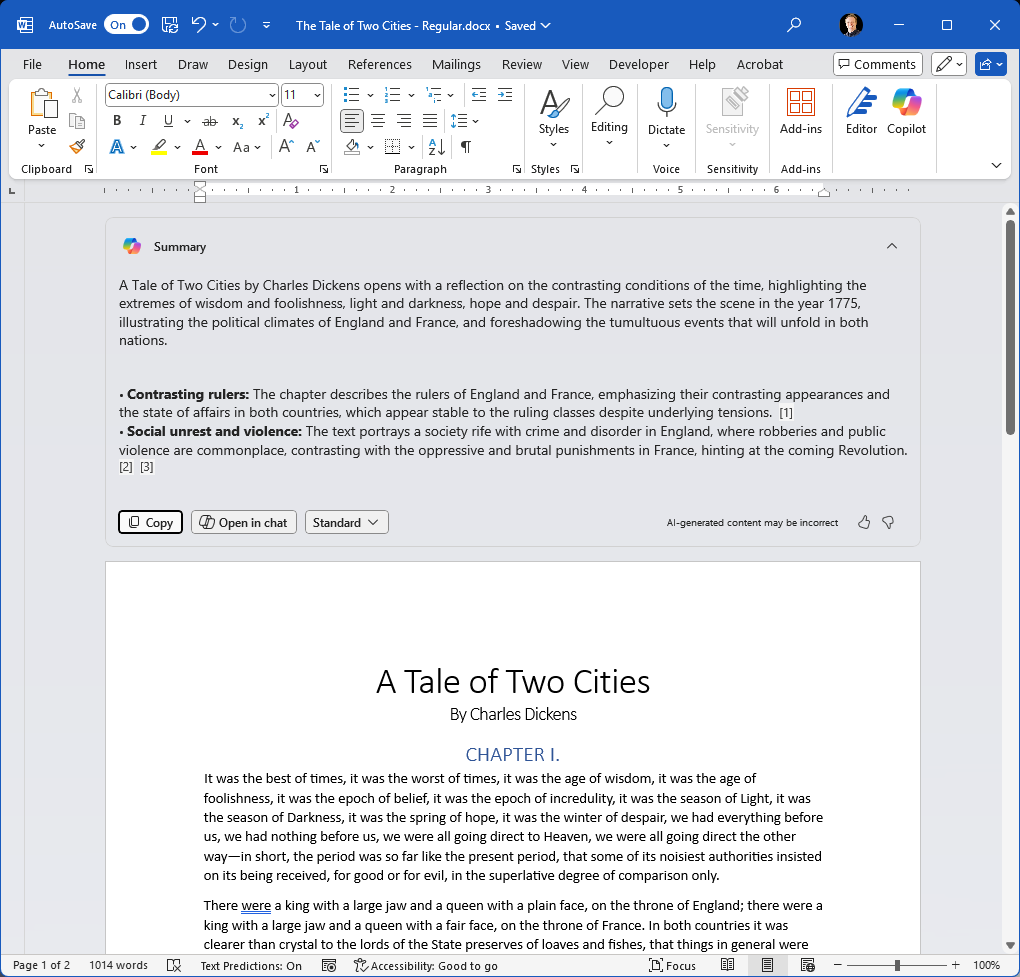Click the Clear All Formatting icon

tap(291, 121)
